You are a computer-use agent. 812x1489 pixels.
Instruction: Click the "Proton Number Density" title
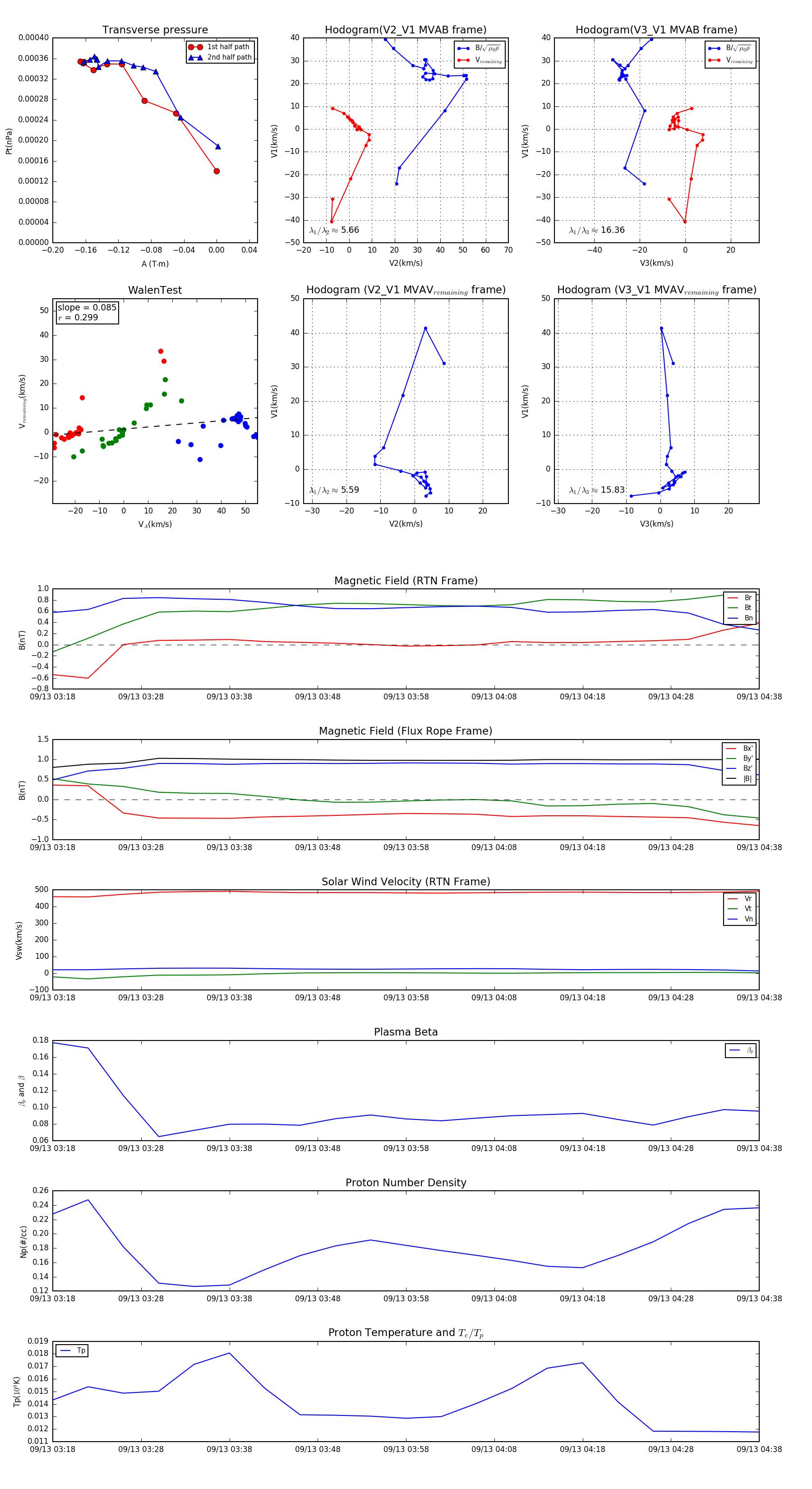(x=406, y=1183)
